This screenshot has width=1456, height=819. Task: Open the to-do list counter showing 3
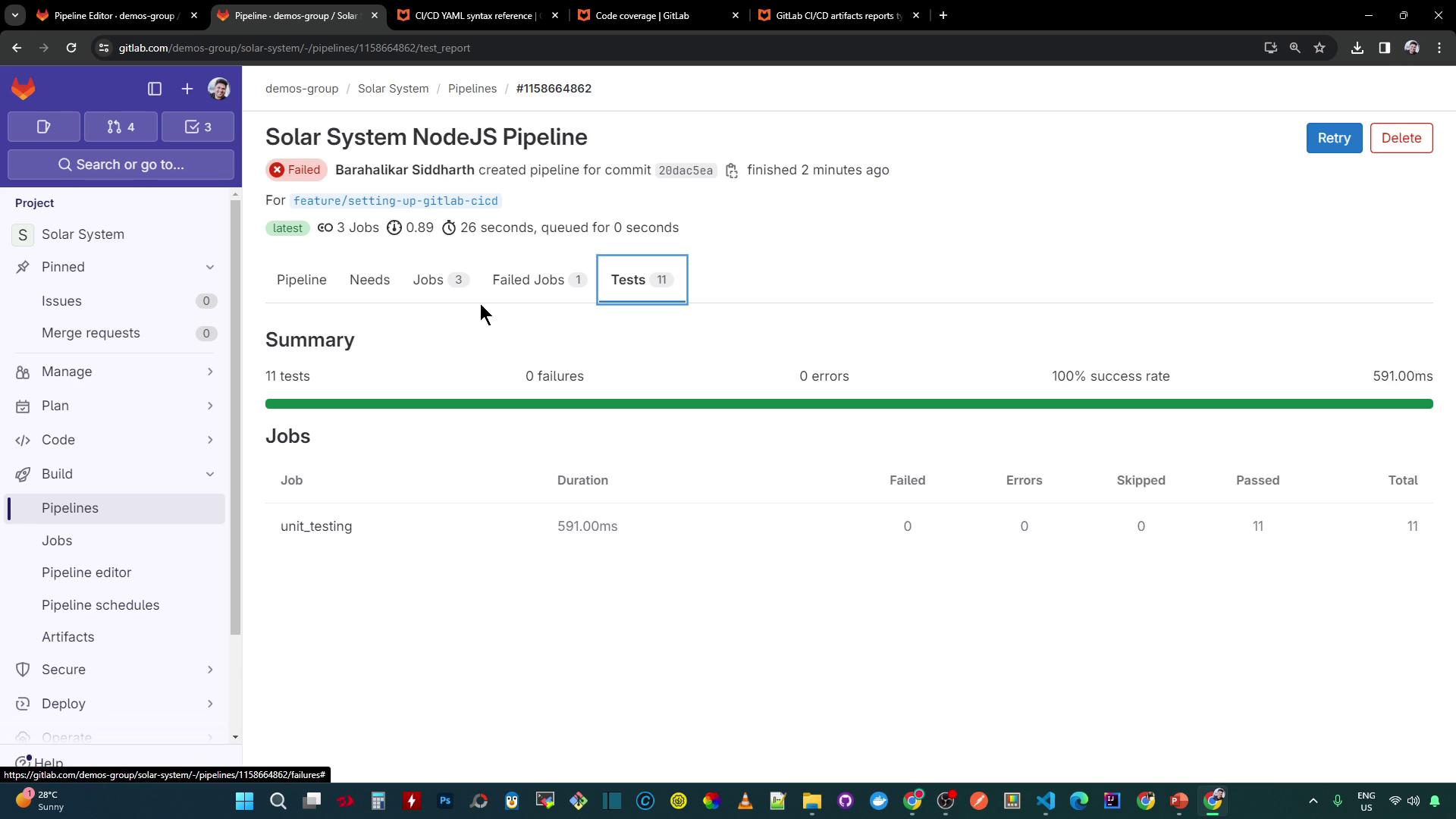coord(198,127)
